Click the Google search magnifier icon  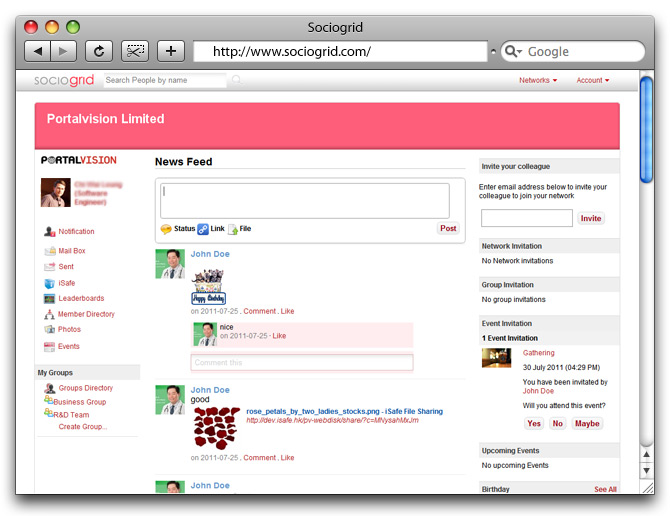click(510, 52)
